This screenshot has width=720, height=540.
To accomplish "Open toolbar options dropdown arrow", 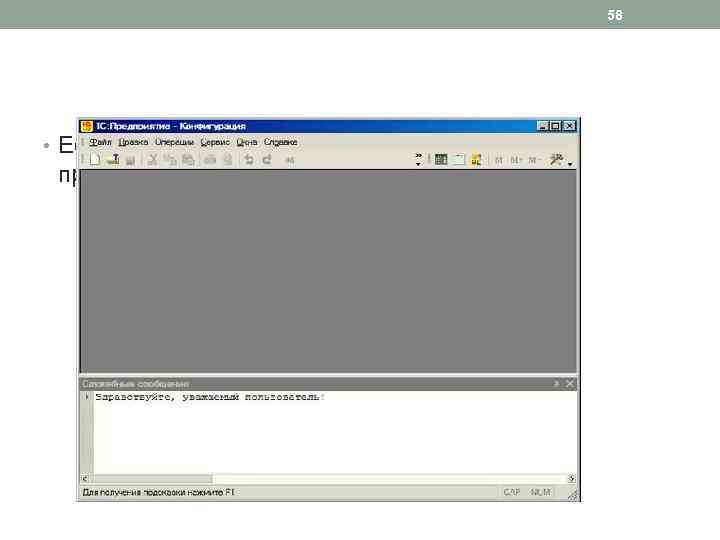I will tap(570, 163).
